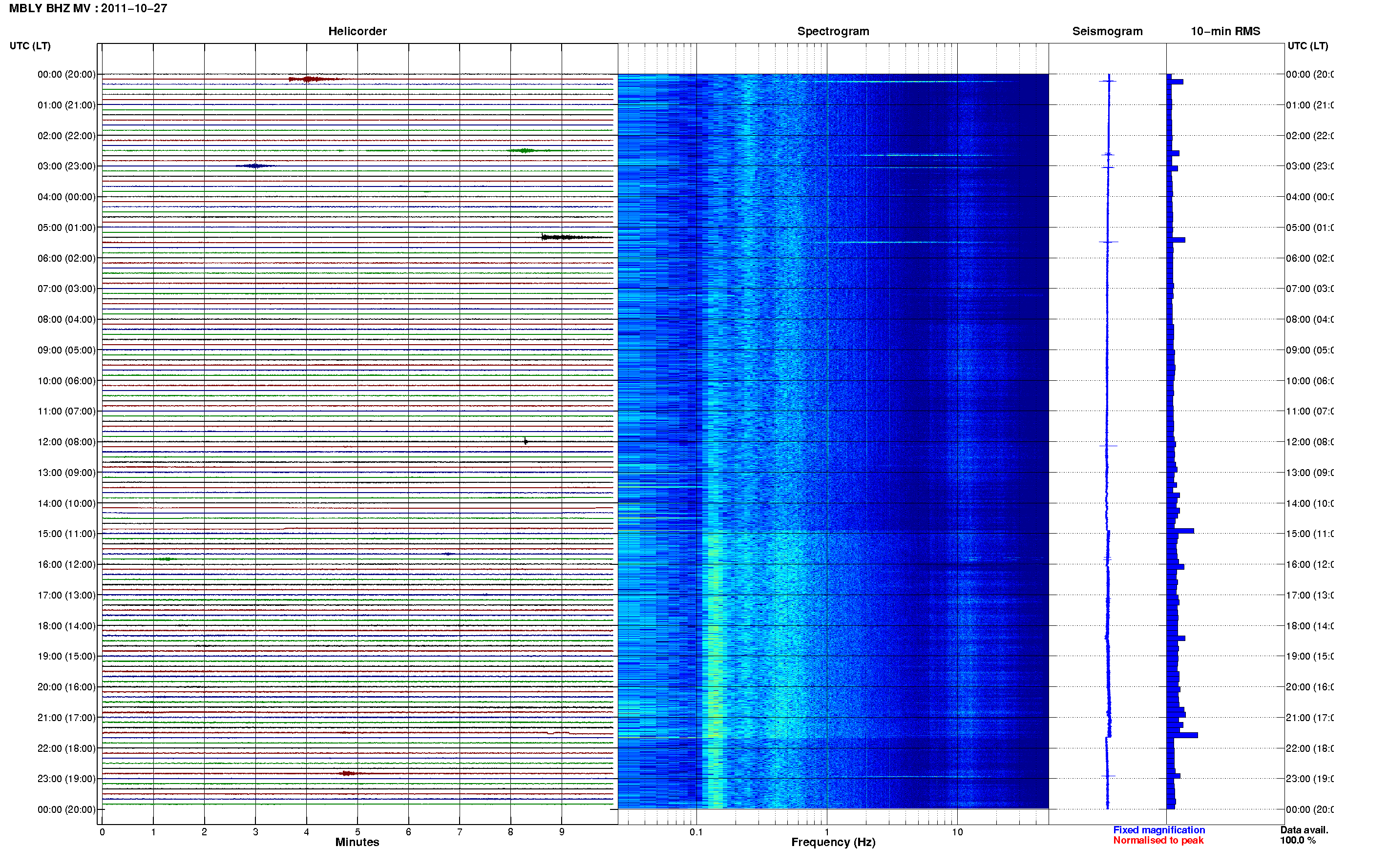Click the tallest RMS bar near 21:30

point(1182,735)
